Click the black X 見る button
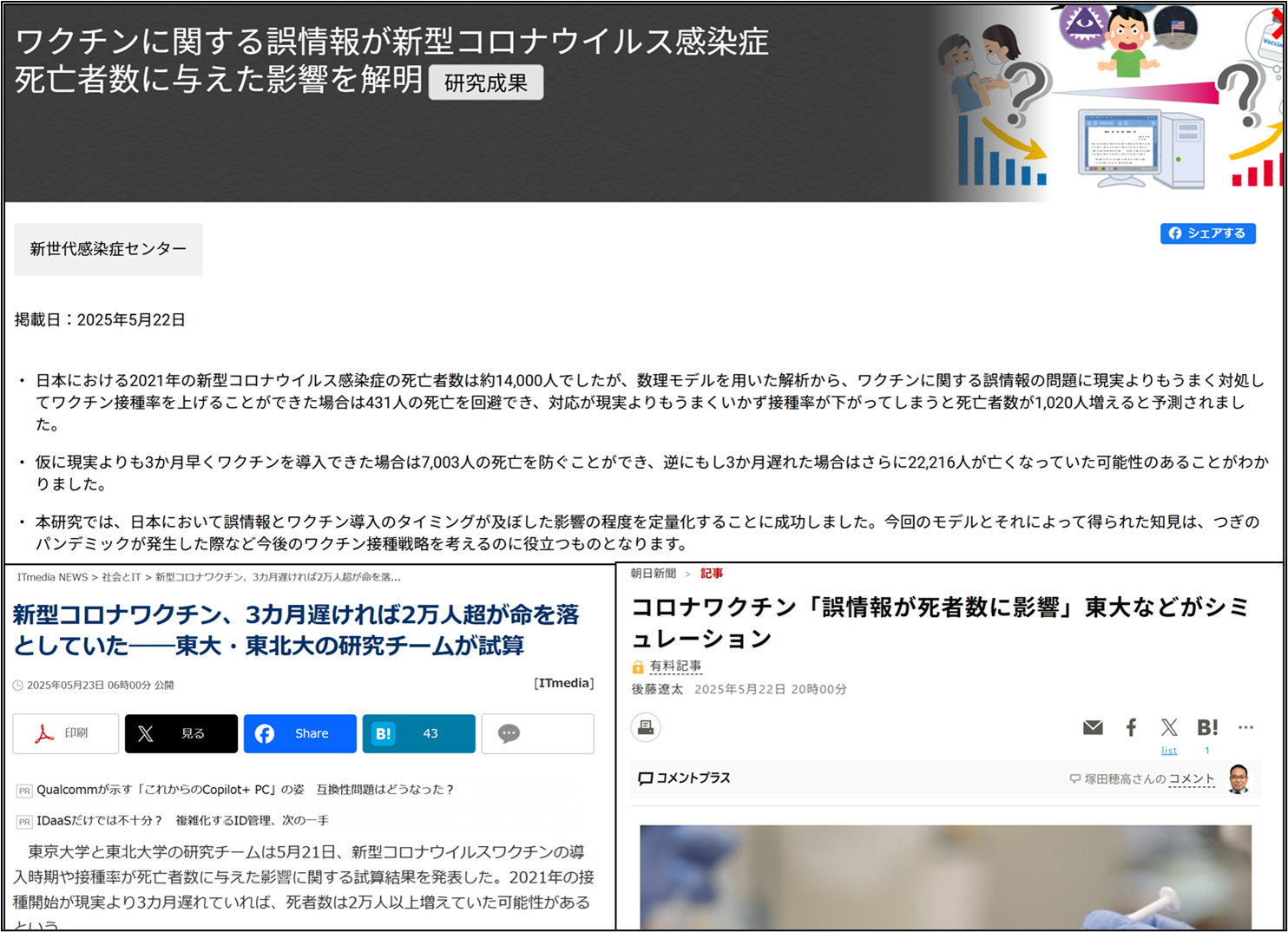The width and height of the screenshot is (1288, 932). click(x=181, y=733)
